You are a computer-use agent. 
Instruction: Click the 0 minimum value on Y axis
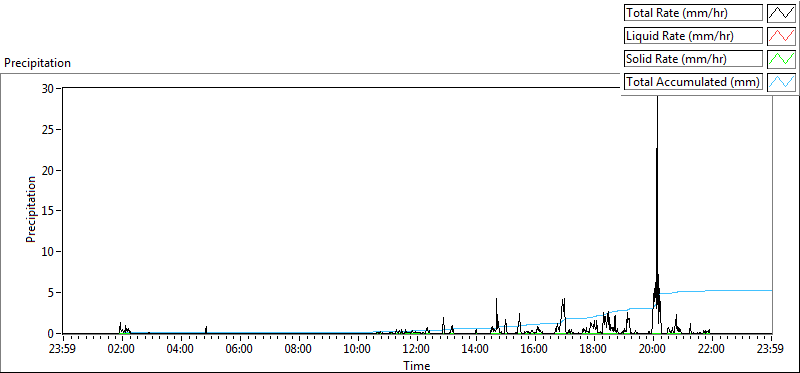coord(52,334)
